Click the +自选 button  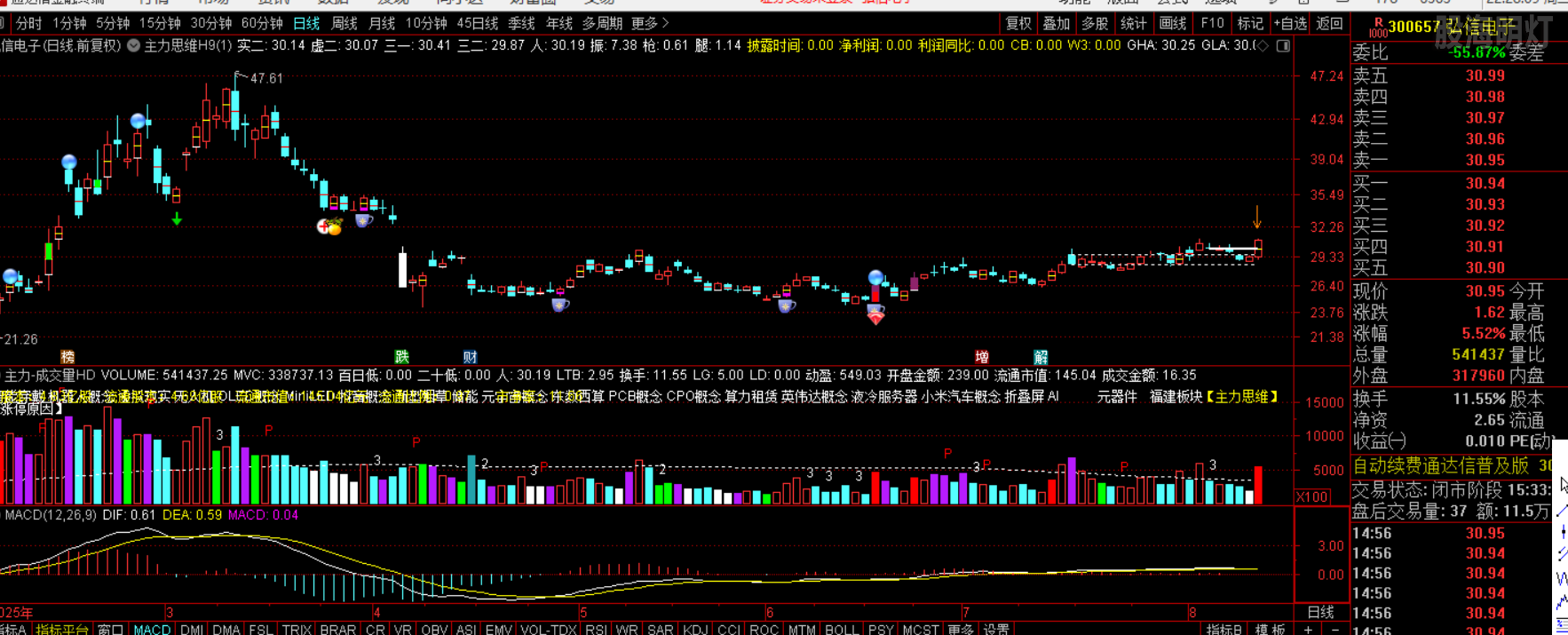click(x=1289, y=24)
